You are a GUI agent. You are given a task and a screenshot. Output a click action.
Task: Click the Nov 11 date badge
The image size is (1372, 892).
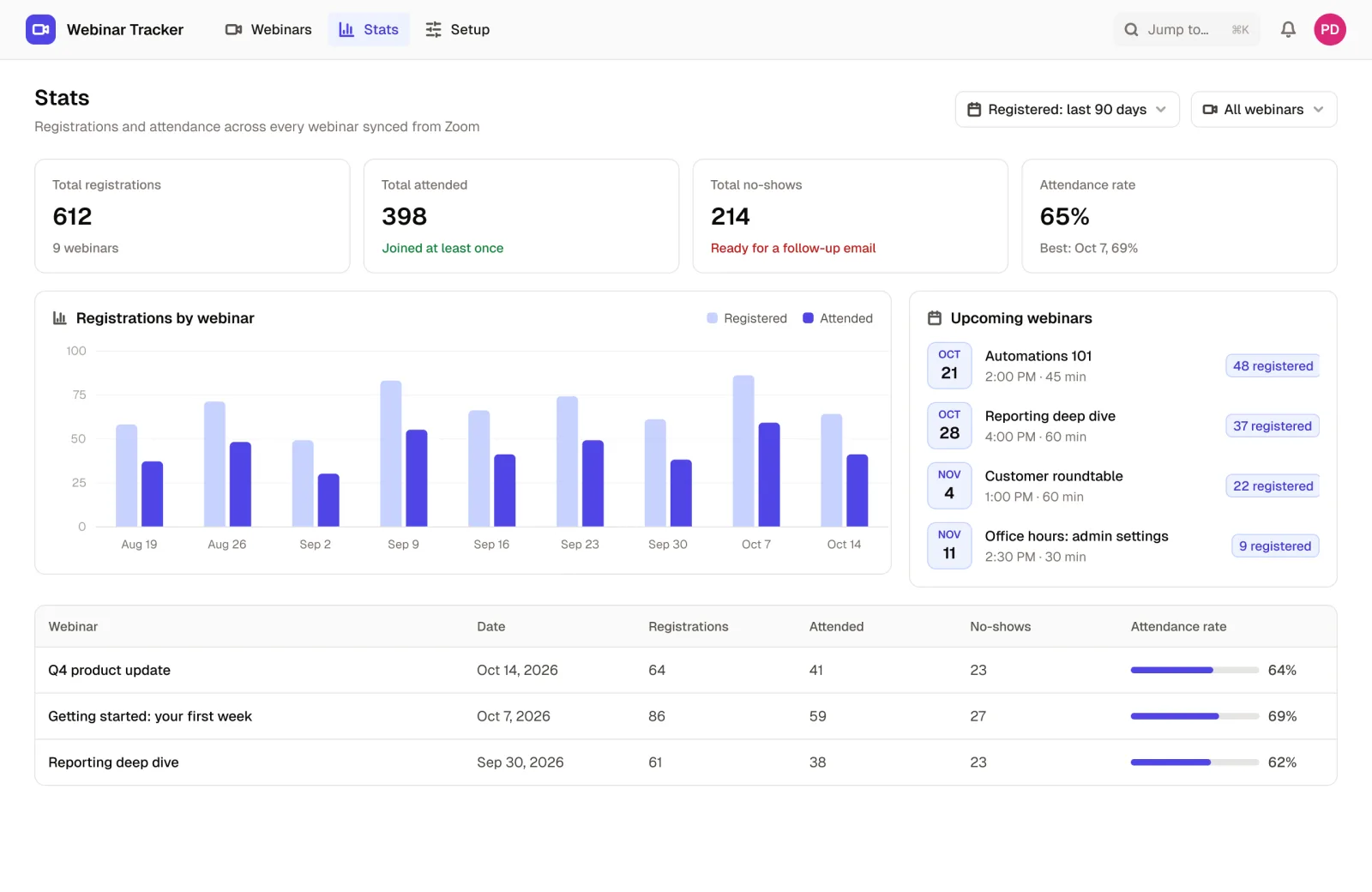click(x=949, y=545)
